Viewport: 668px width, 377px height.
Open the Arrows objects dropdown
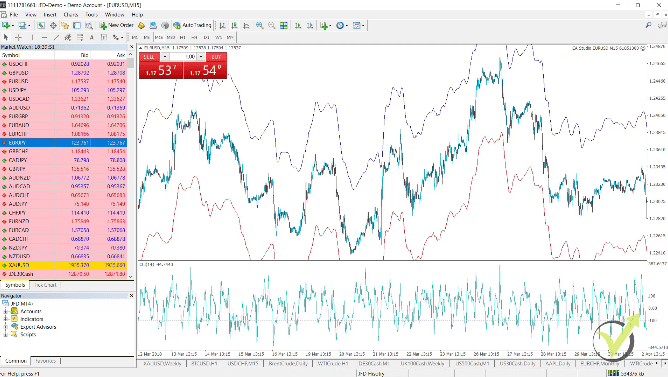click(118, 37)
